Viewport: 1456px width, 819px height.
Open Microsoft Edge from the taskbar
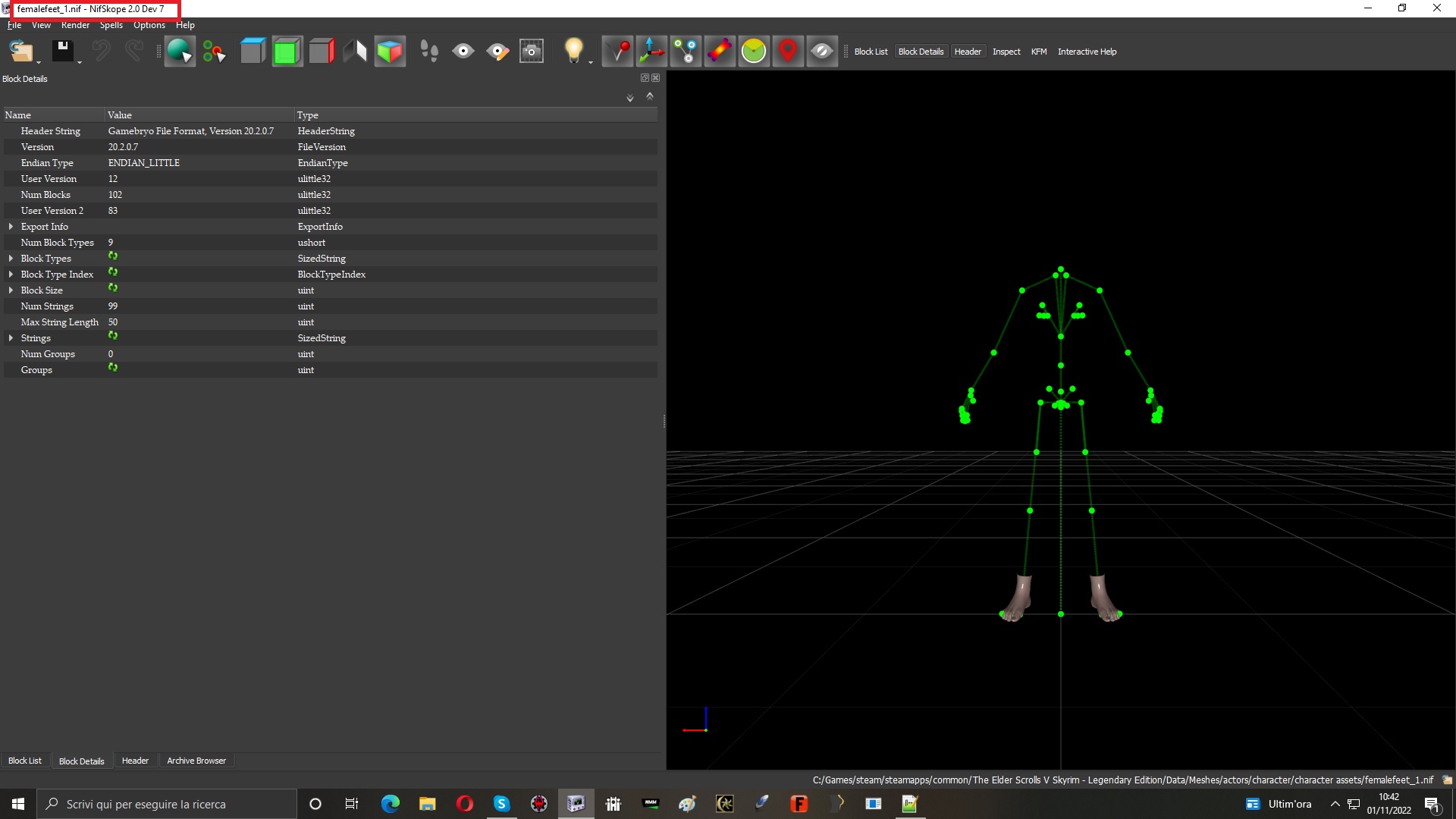391,804
